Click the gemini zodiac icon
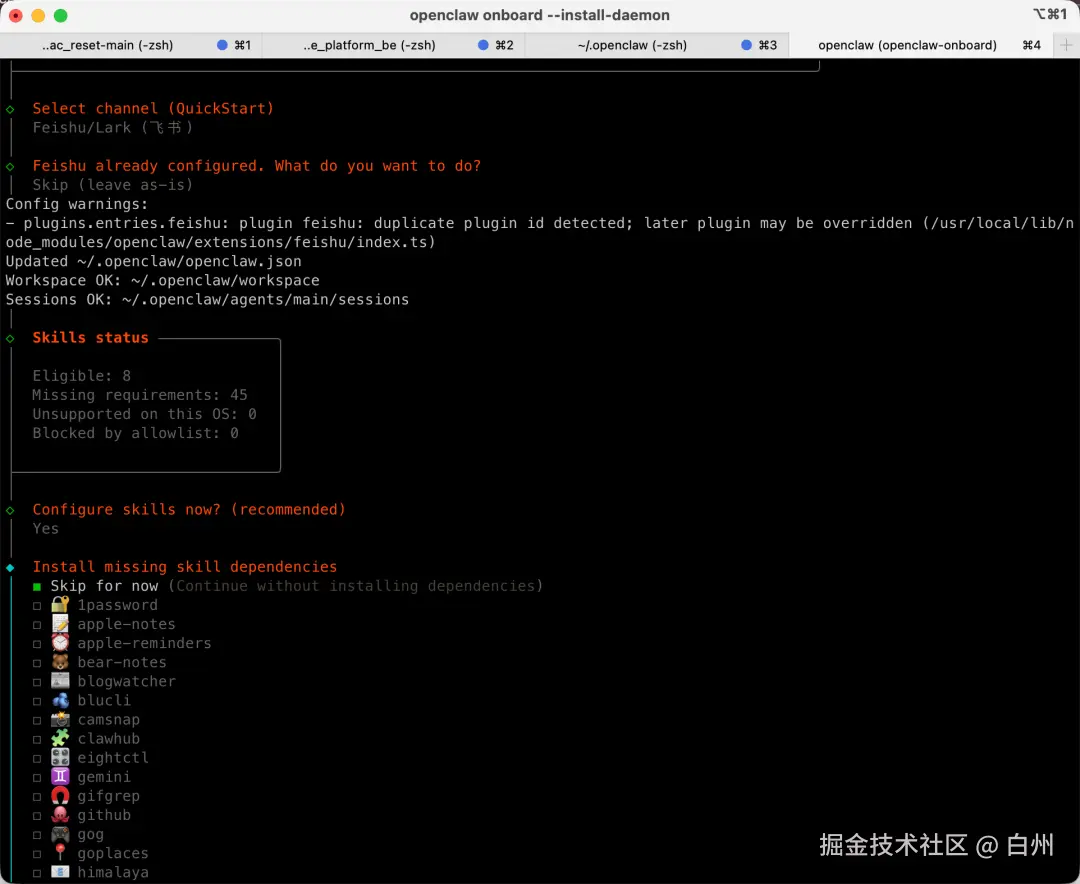 click(60, 777)
